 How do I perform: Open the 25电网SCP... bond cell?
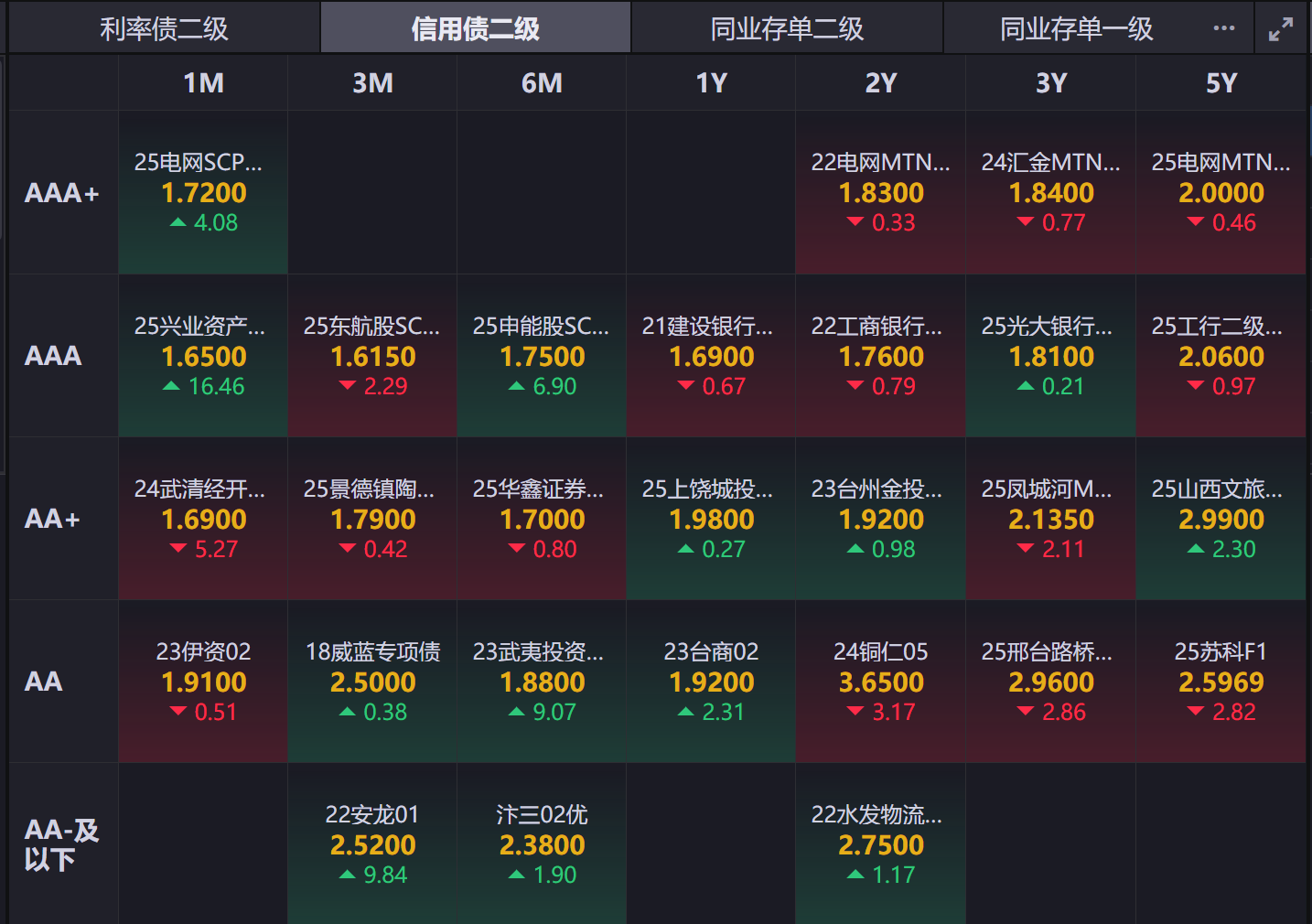[203, 193]
